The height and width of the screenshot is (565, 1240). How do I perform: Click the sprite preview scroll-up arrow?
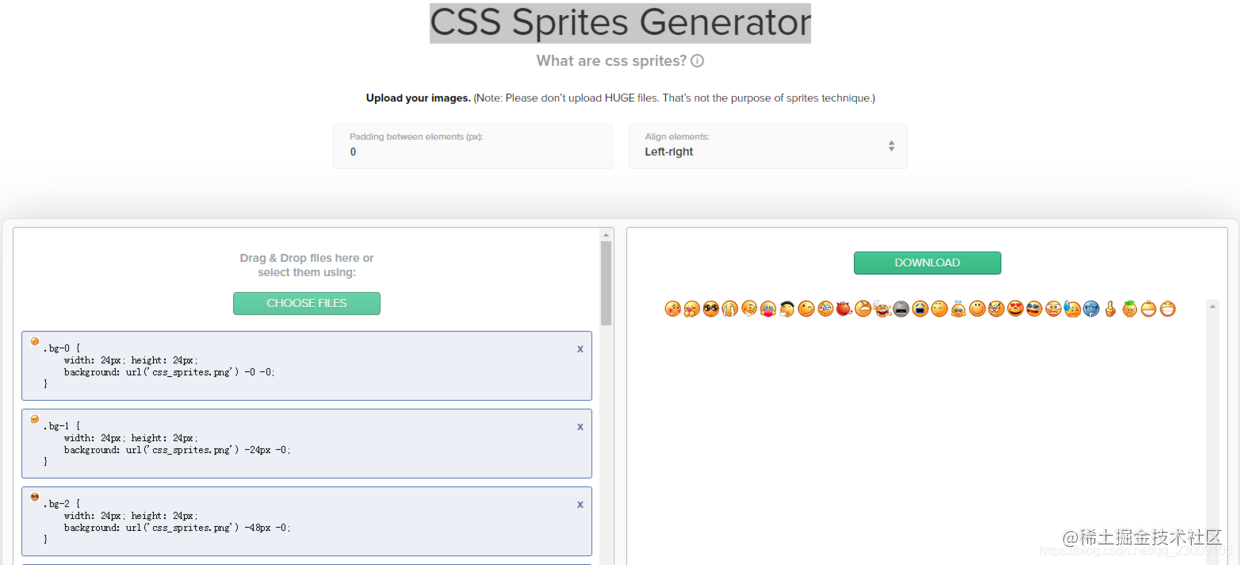click(x=1212, y=306)
